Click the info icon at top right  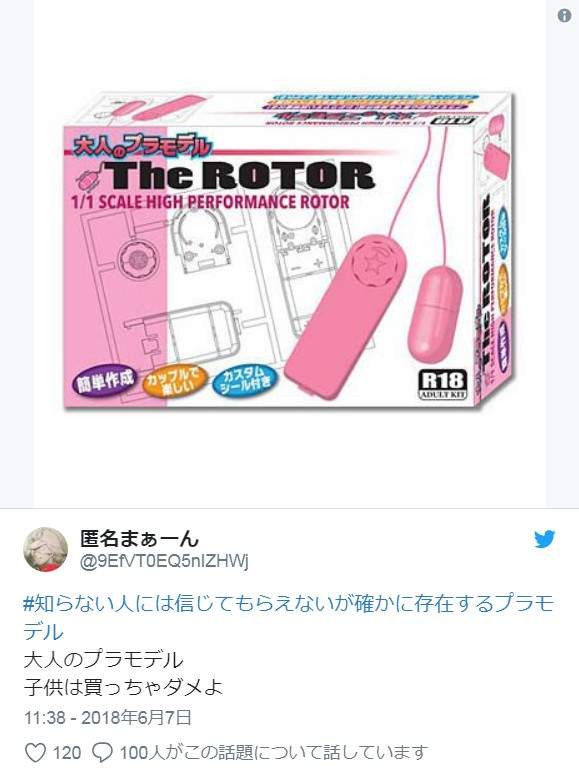click(x=564, y=15)
